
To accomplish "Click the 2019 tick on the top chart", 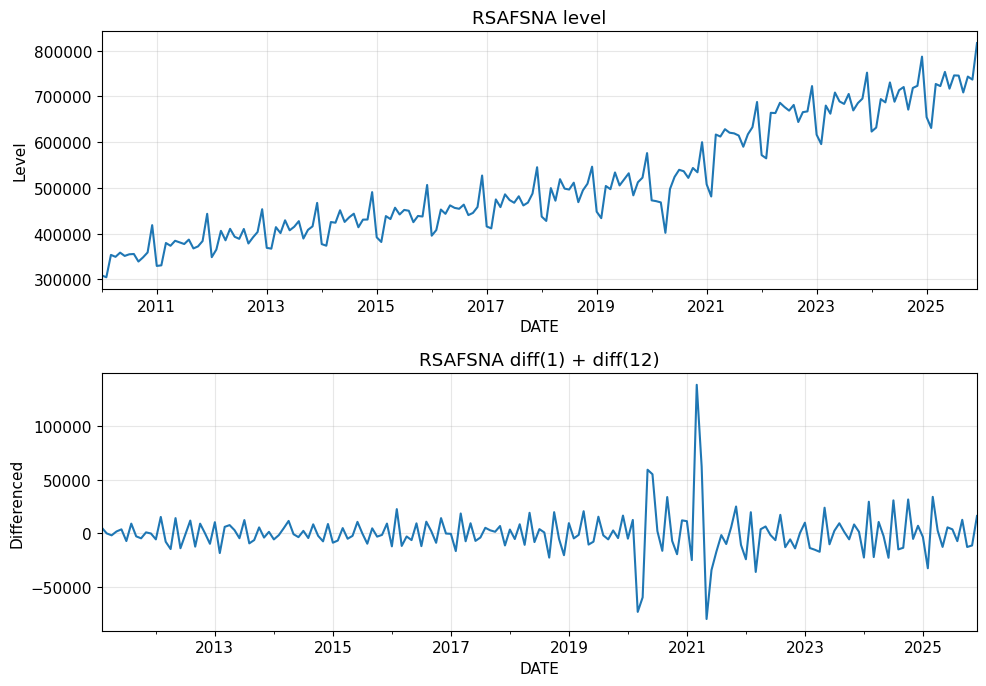I will pyautogui.click(x=596, y=306).
